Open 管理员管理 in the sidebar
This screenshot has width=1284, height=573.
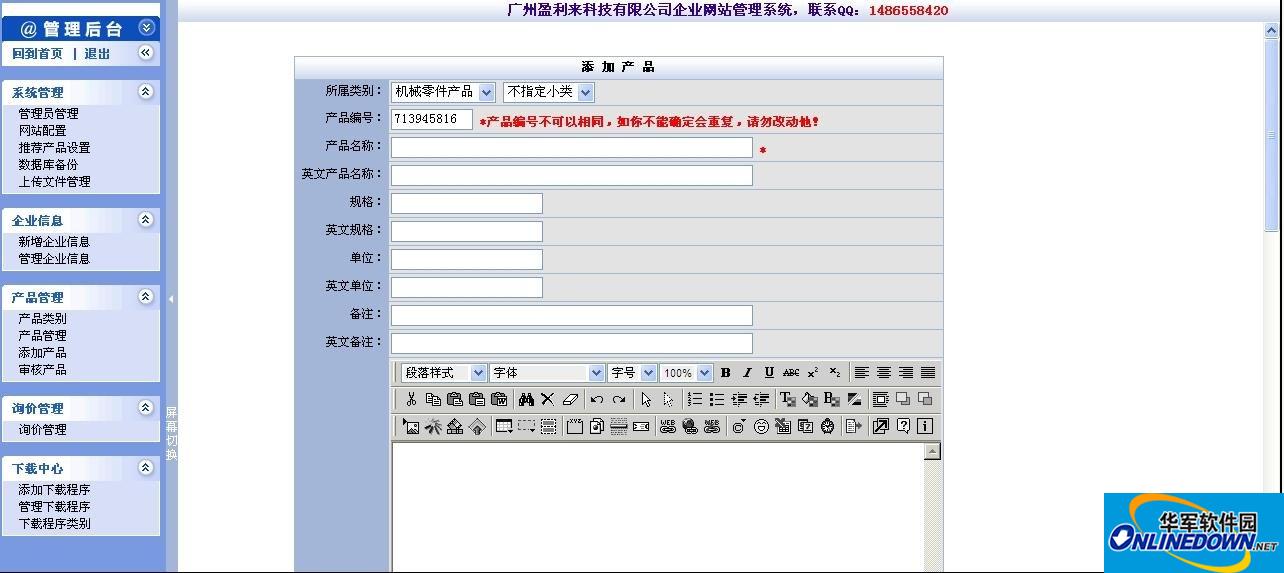click(48, 114)
